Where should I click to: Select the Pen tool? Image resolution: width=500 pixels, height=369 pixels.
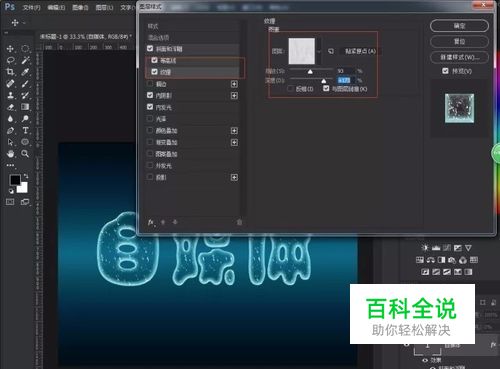(x=10, y=130)
